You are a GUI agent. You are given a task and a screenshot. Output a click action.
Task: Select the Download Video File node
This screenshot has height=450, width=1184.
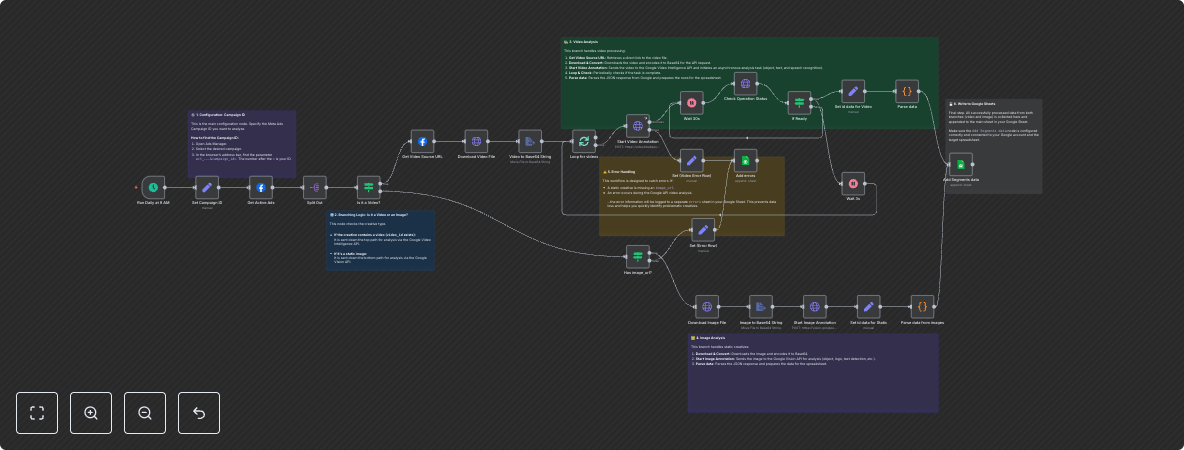(x=476, y=141)
